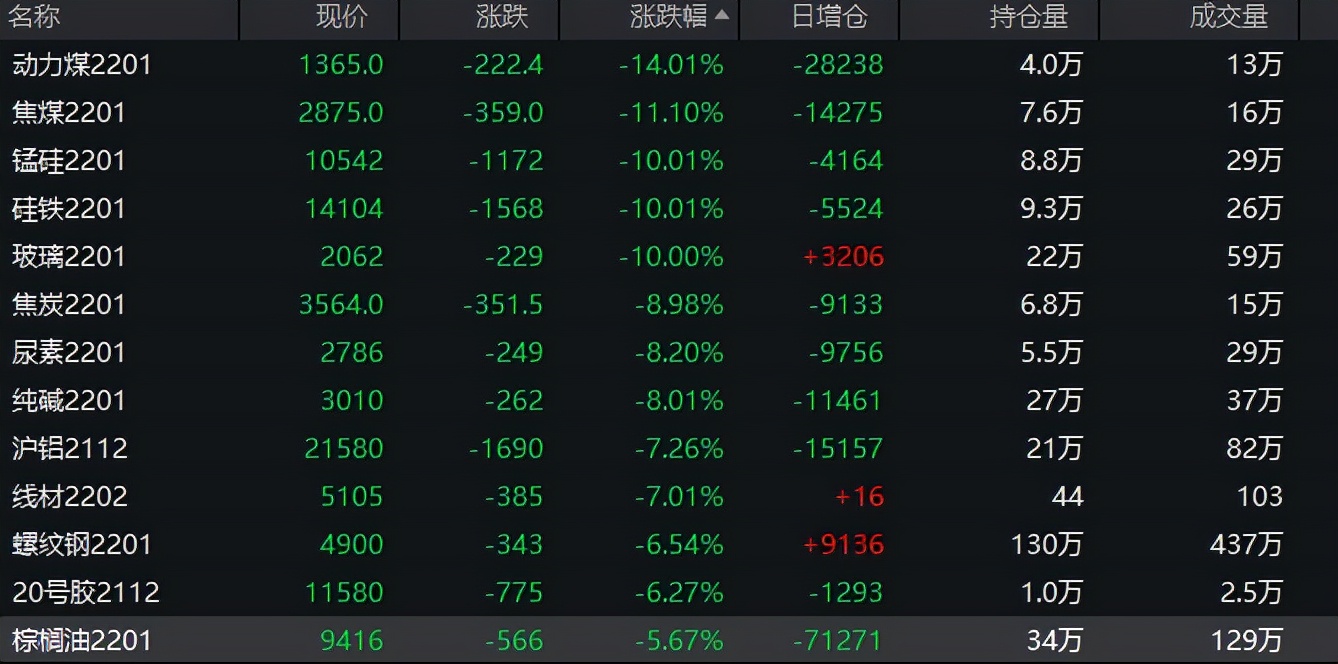This screenshot has width=1338, height=664.
Task: Click the 线材2202 row name
Action: [70, 497]
